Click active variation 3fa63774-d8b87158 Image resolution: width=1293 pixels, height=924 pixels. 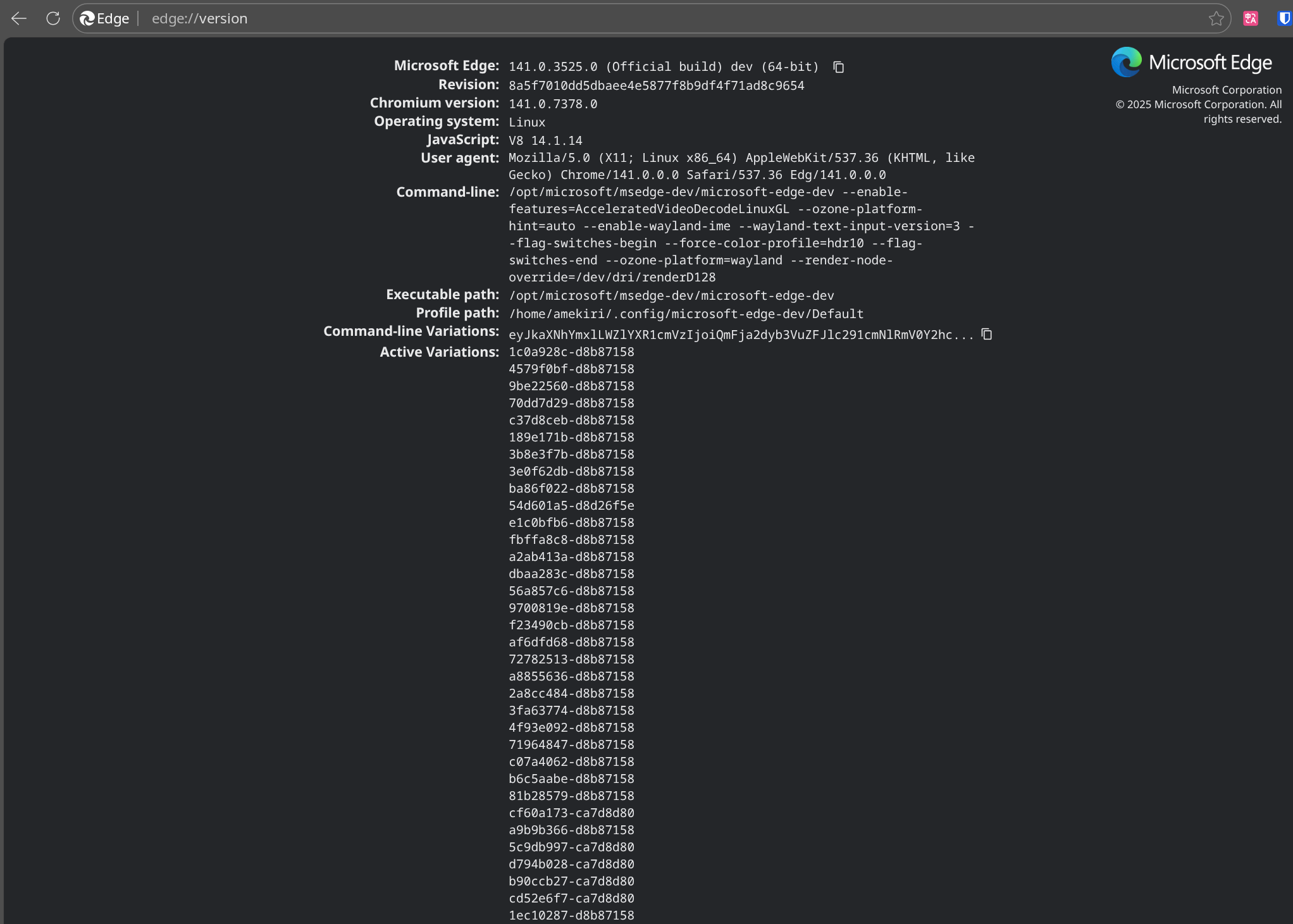(x=571, y=710)
